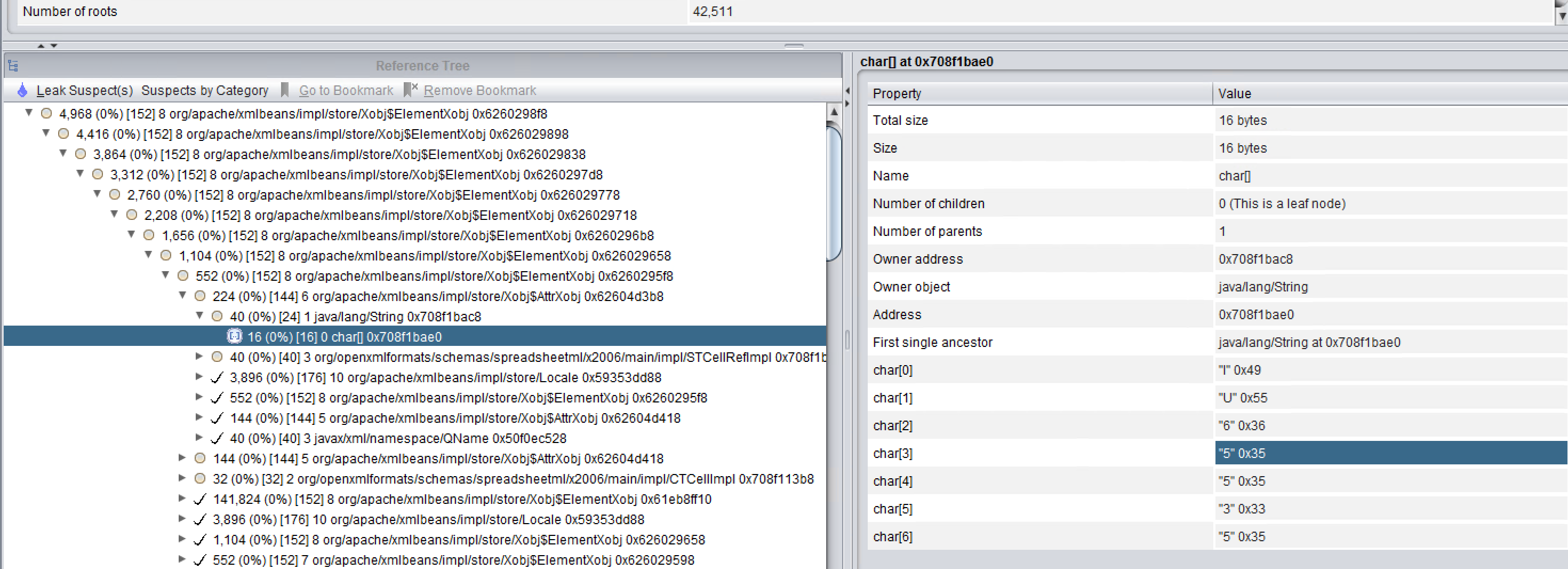Collapse the 4,416 ElementXobj 0x626029898 node
This screenshot has width=1568, height=569.
pyautogui.click(x=46, y=133)
